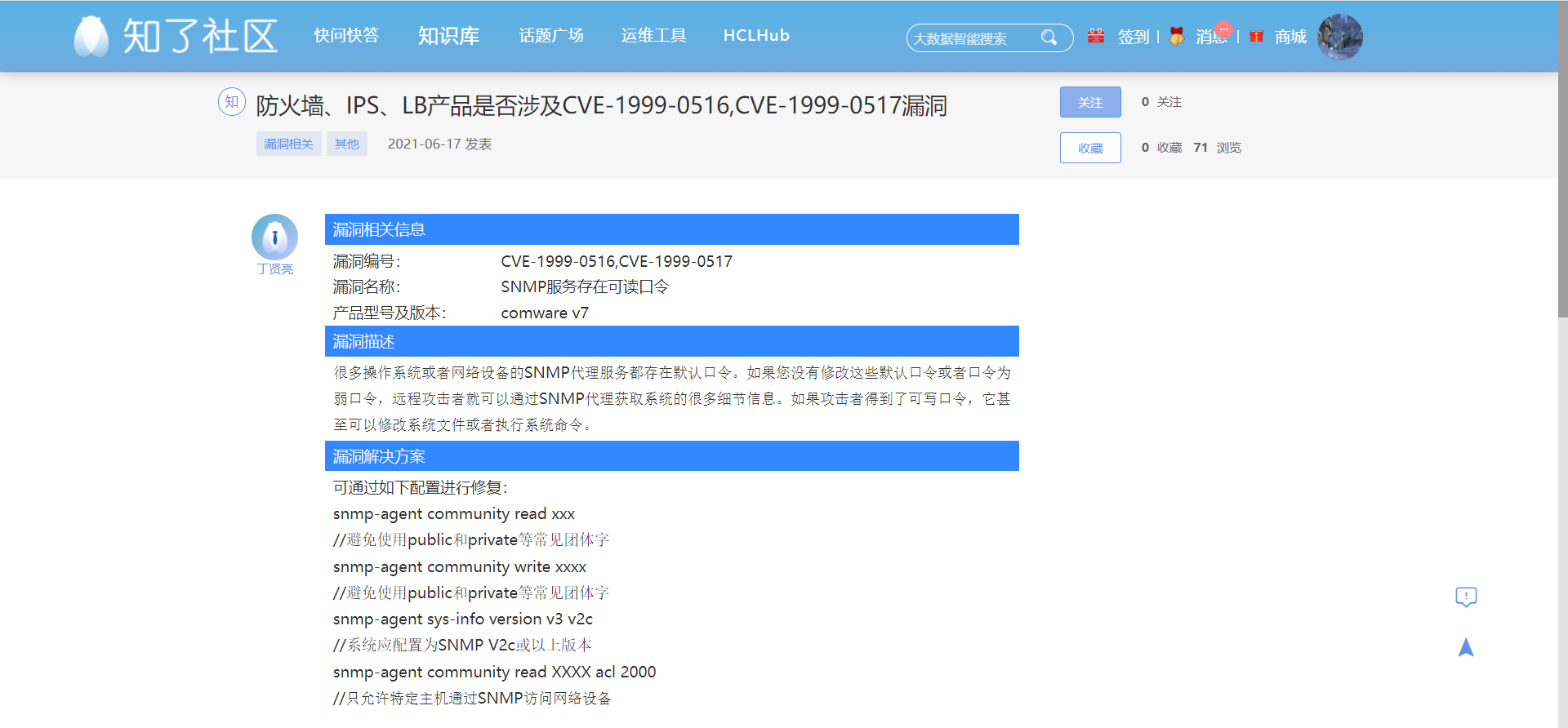This screenshot has width=1568, height=728.
Task: Click the author avatar 丁贤亮
Action: 274,237
